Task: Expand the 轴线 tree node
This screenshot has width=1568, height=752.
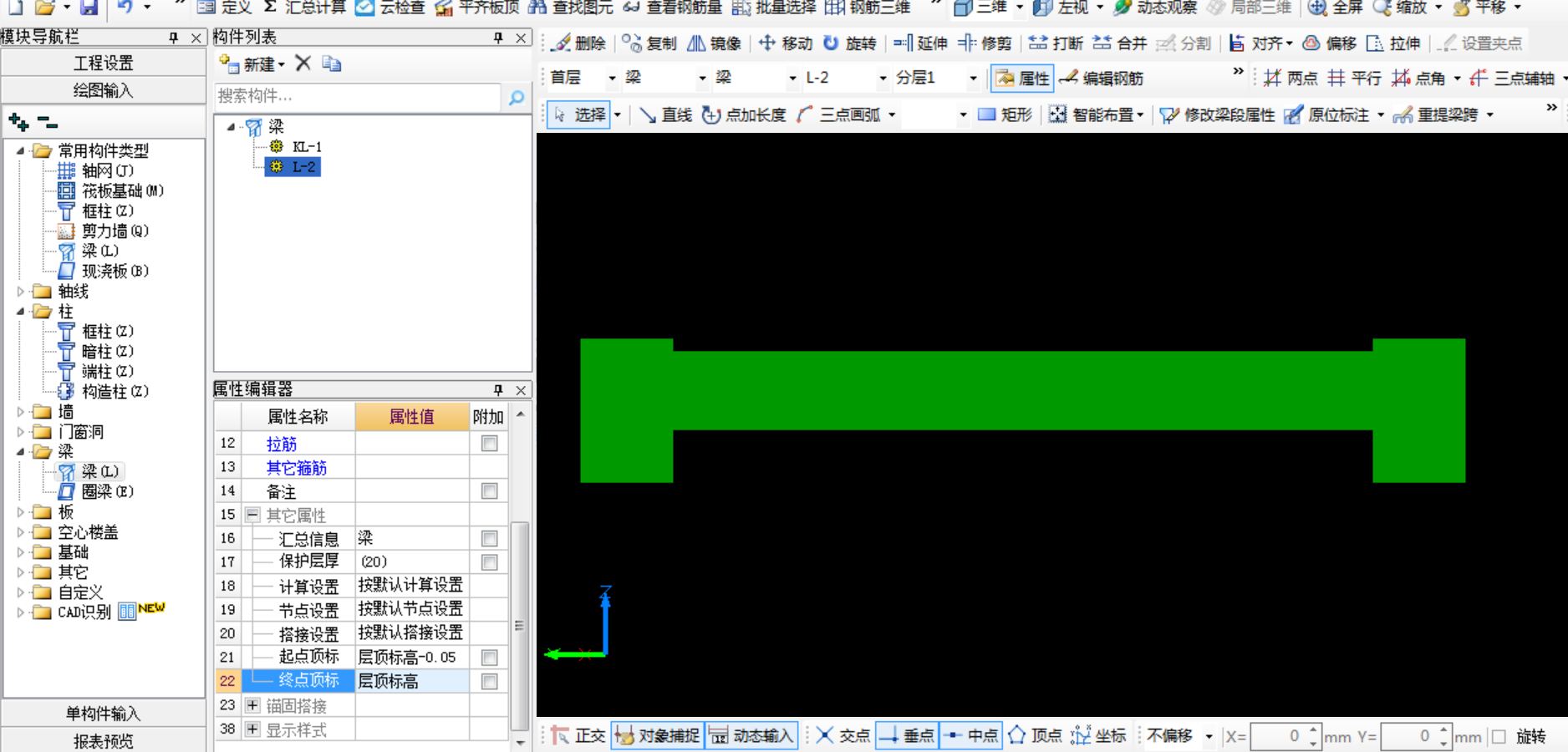Action: tap(21, 292)
